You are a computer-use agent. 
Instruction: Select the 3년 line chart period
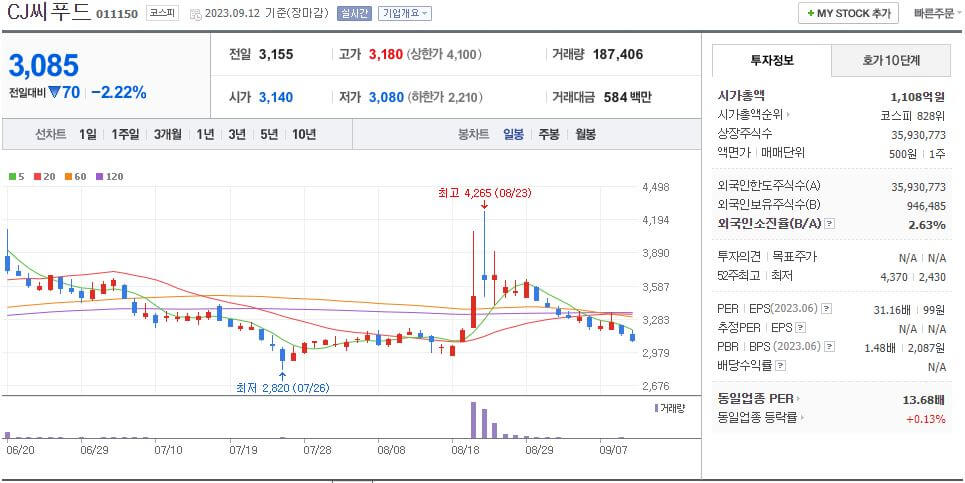[x=237, y=134]
